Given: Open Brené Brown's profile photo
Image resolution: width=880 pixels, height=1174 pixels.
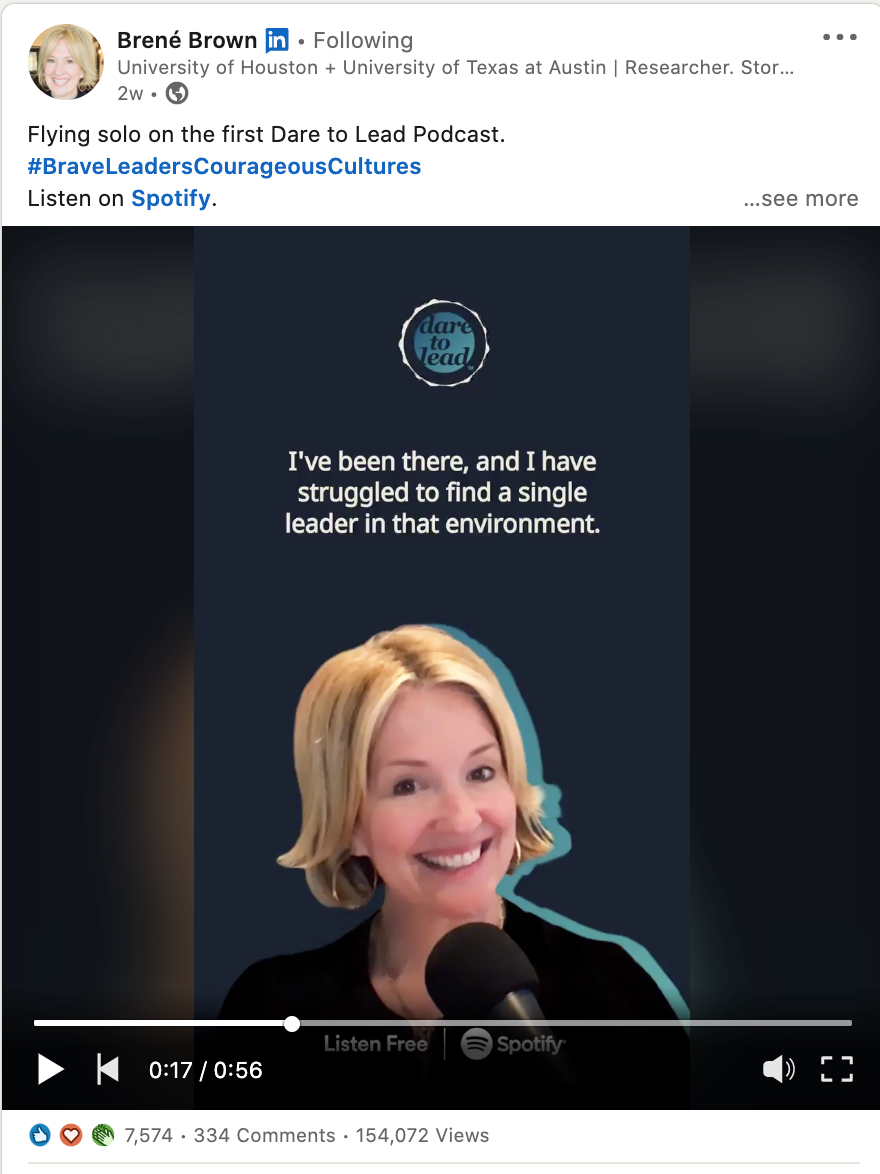Looking at the screenshot, I should [x=66, y=61].
